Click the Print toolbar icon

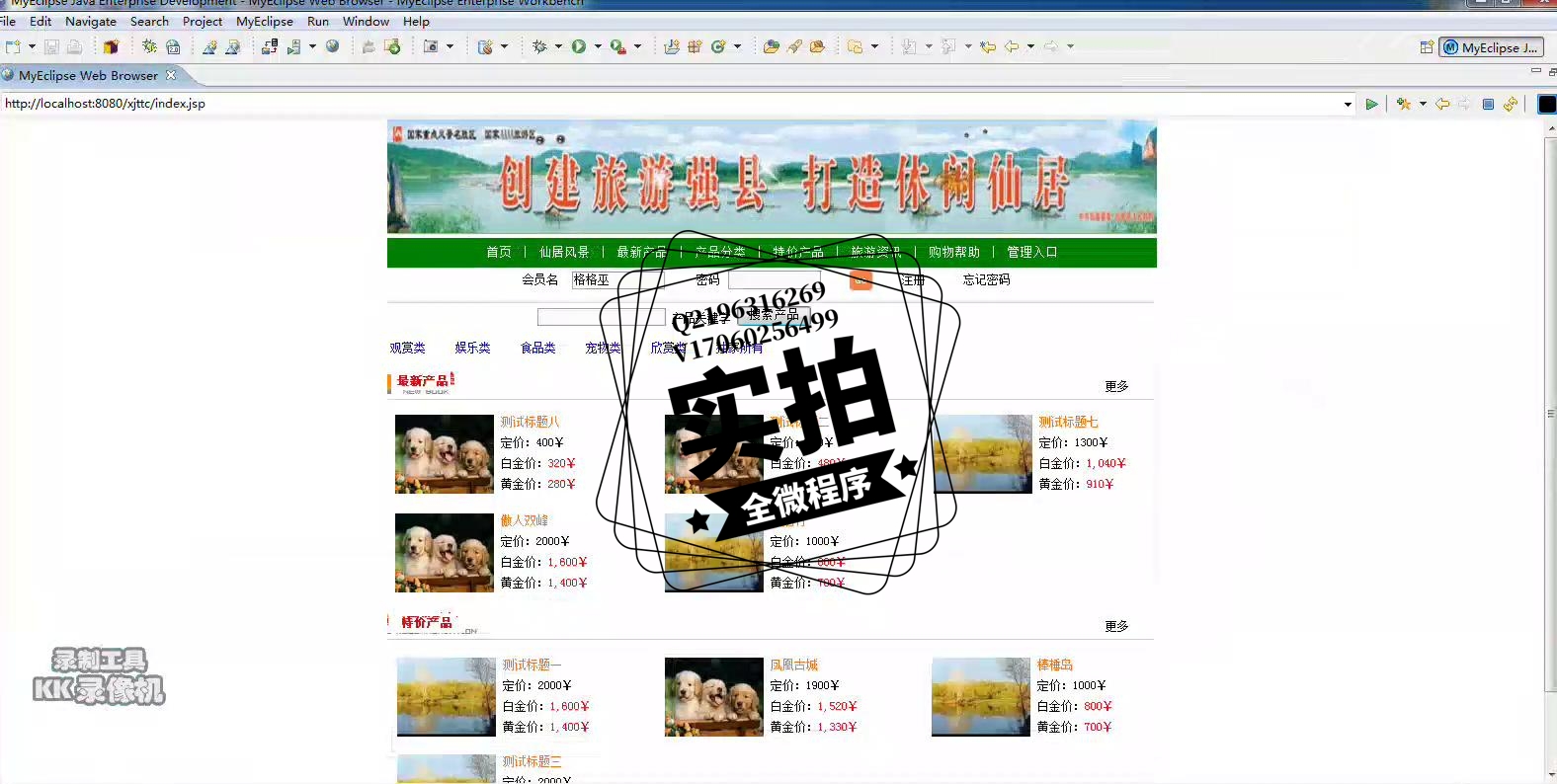(x=74, y=46)
